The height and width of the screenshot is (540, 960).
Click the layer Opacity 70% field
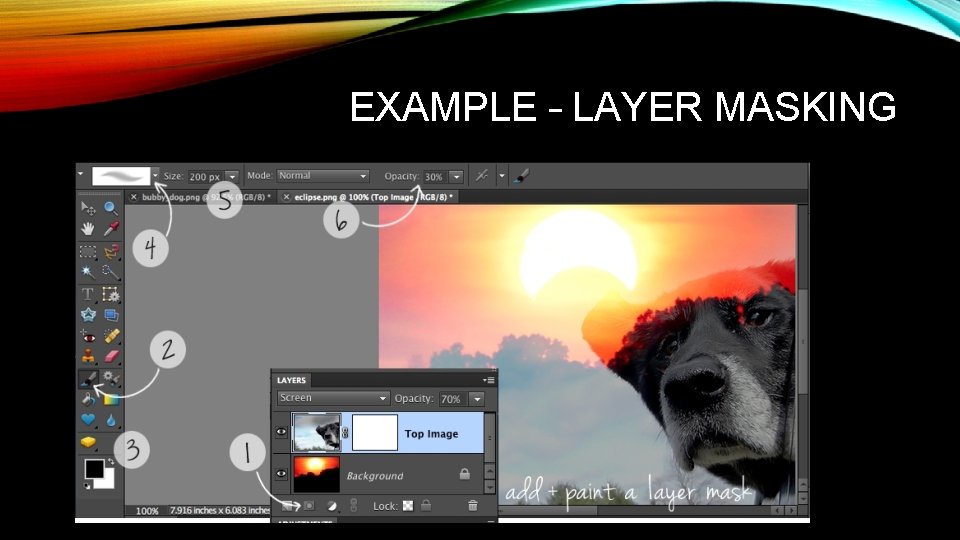(453, 399)
